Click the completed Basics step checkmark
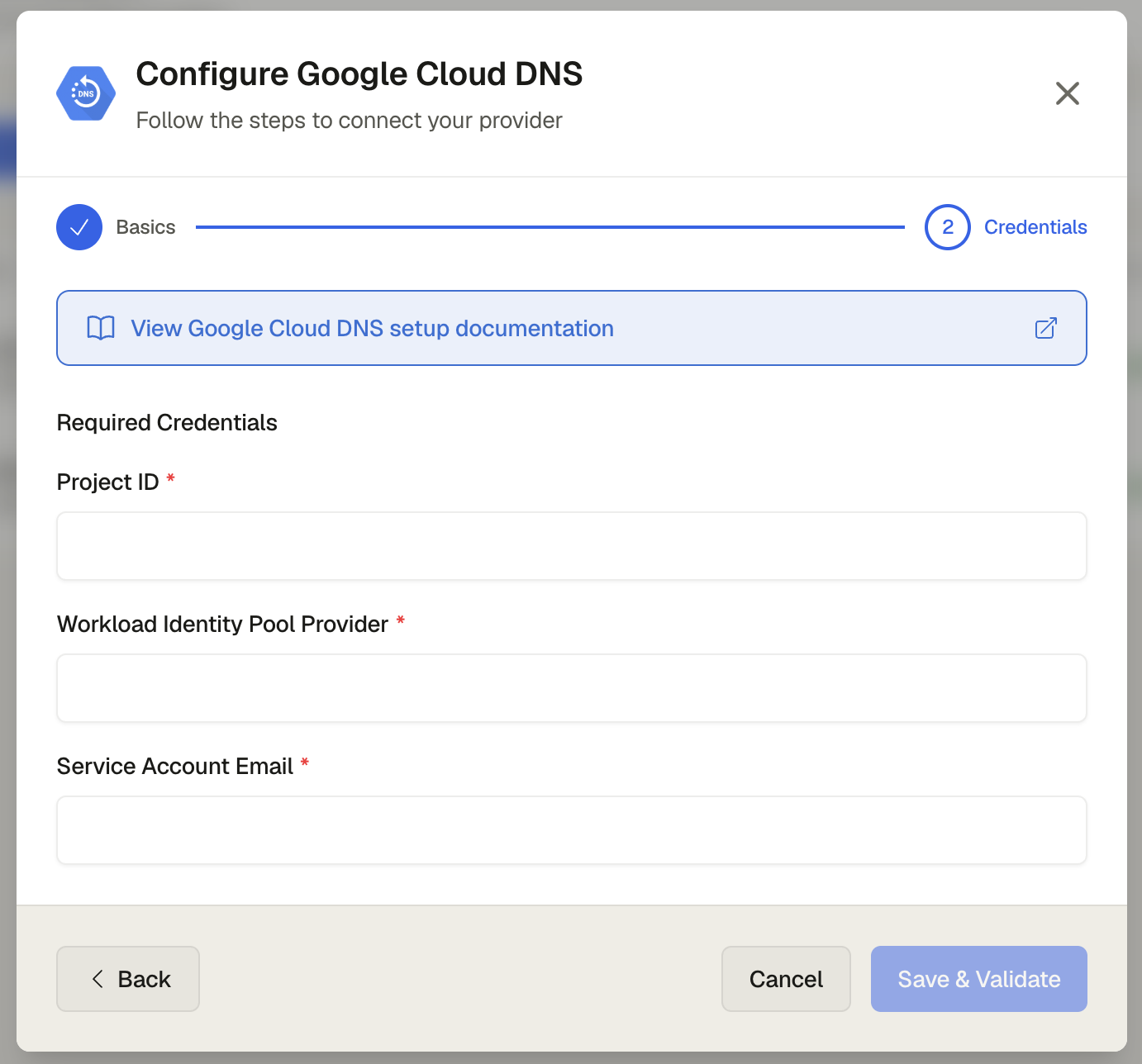 click(x=79, y=227)
